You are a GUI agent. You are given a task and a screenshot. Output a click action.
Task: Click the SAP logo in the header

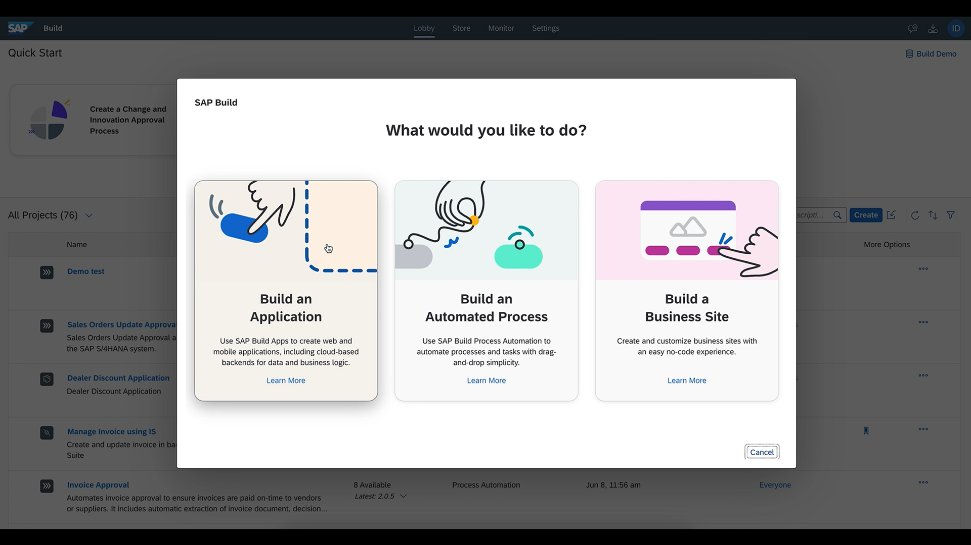[x=19, y=28]
